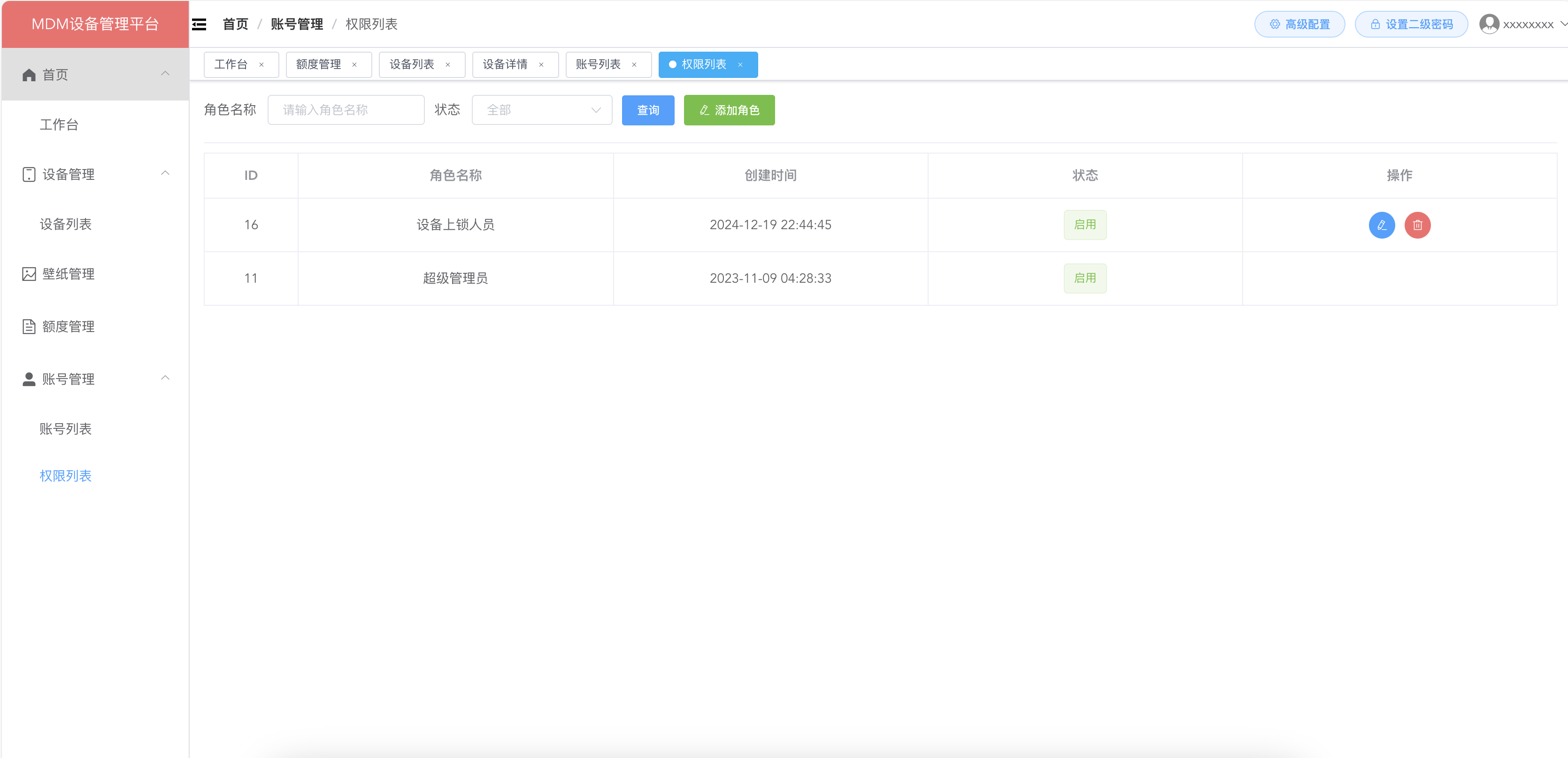
Task: Open the xxxxxxxx user dropdown arrow
Action: [x=1562, y=24]
